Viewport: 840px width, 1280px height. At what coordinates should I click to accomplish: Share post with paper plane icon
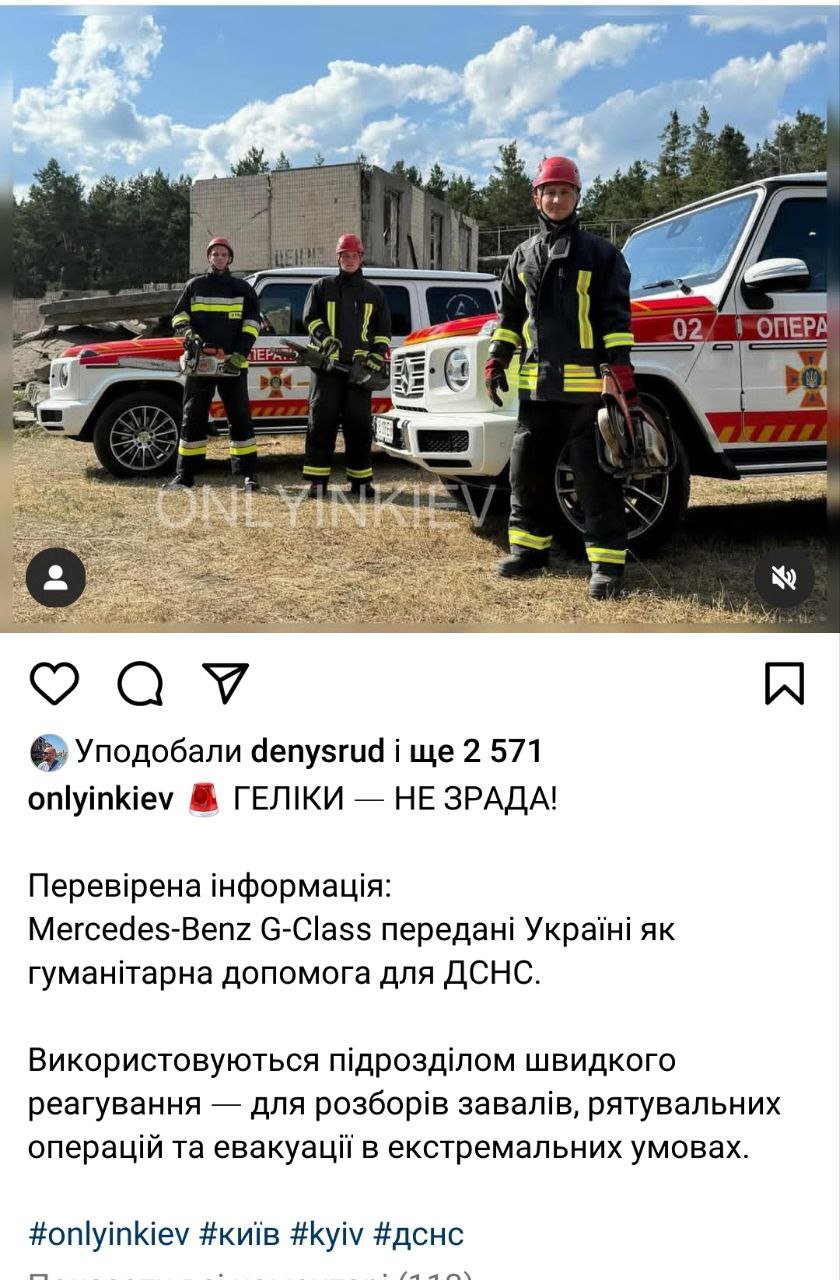tap(225, 683)
